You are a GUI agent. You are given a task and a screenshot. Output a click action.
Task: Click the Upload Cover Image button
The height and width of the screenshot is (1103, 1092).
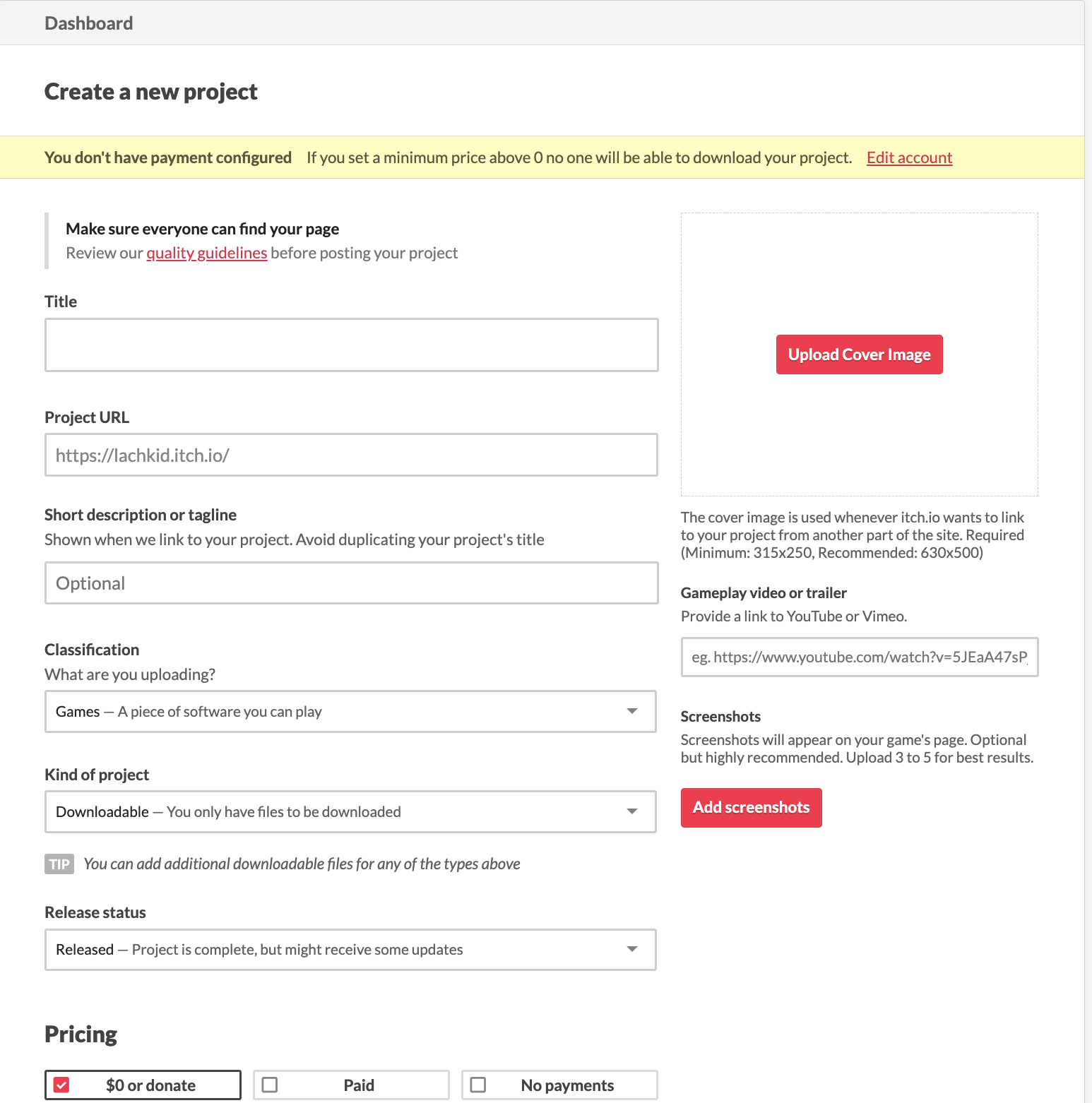pos(859,354)
